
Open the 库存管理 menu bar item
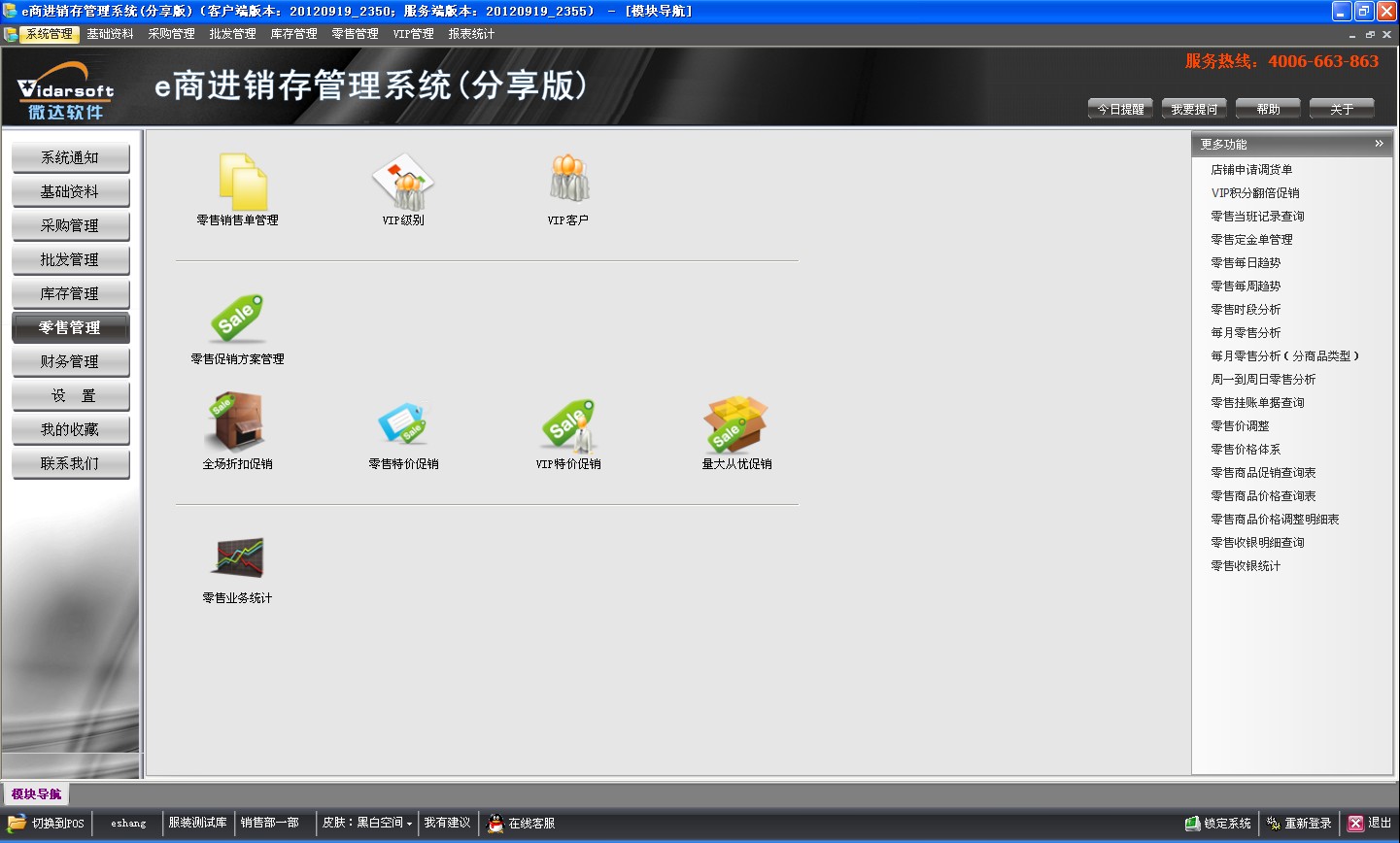293,34
